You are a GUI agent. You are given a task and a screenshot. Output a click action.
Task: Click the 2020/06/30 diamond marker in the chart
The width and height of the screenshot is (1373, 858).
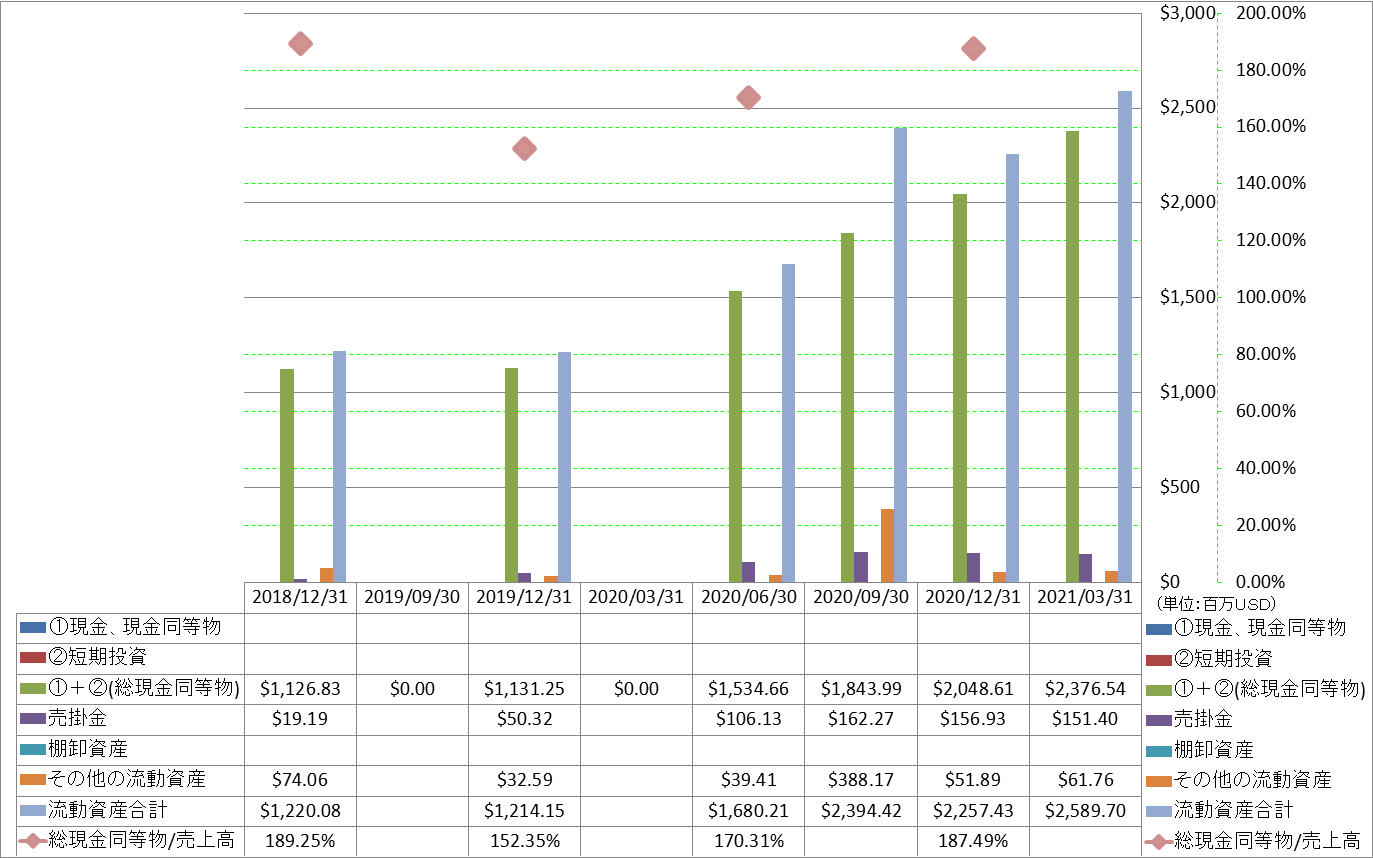(748, 98)
